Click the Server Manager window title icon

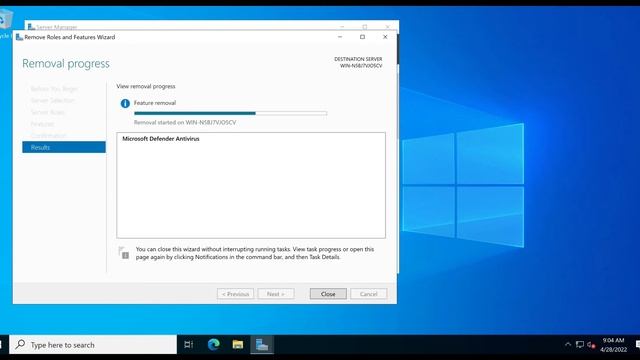coord(31,27)
